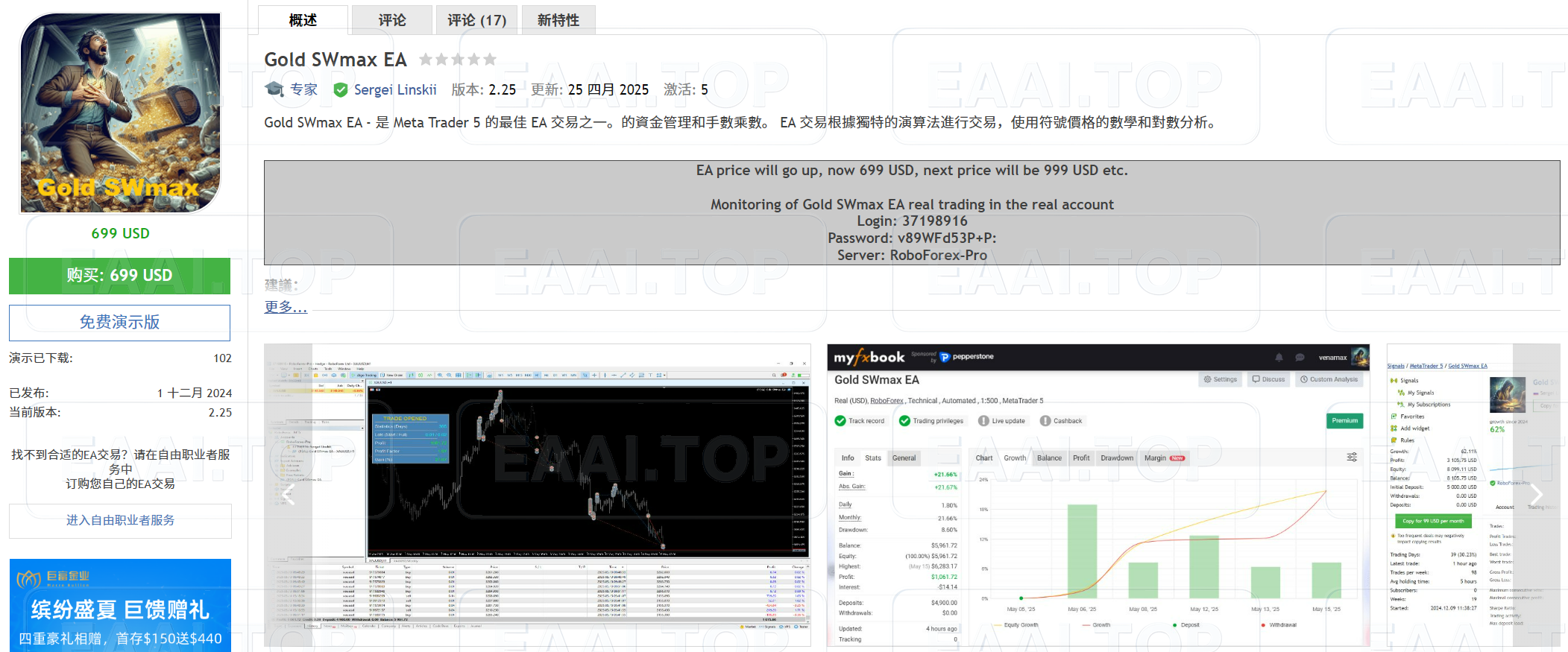Open Rules in the signal sidebar
The image size is (1568, 652).
pos(1403,440)
